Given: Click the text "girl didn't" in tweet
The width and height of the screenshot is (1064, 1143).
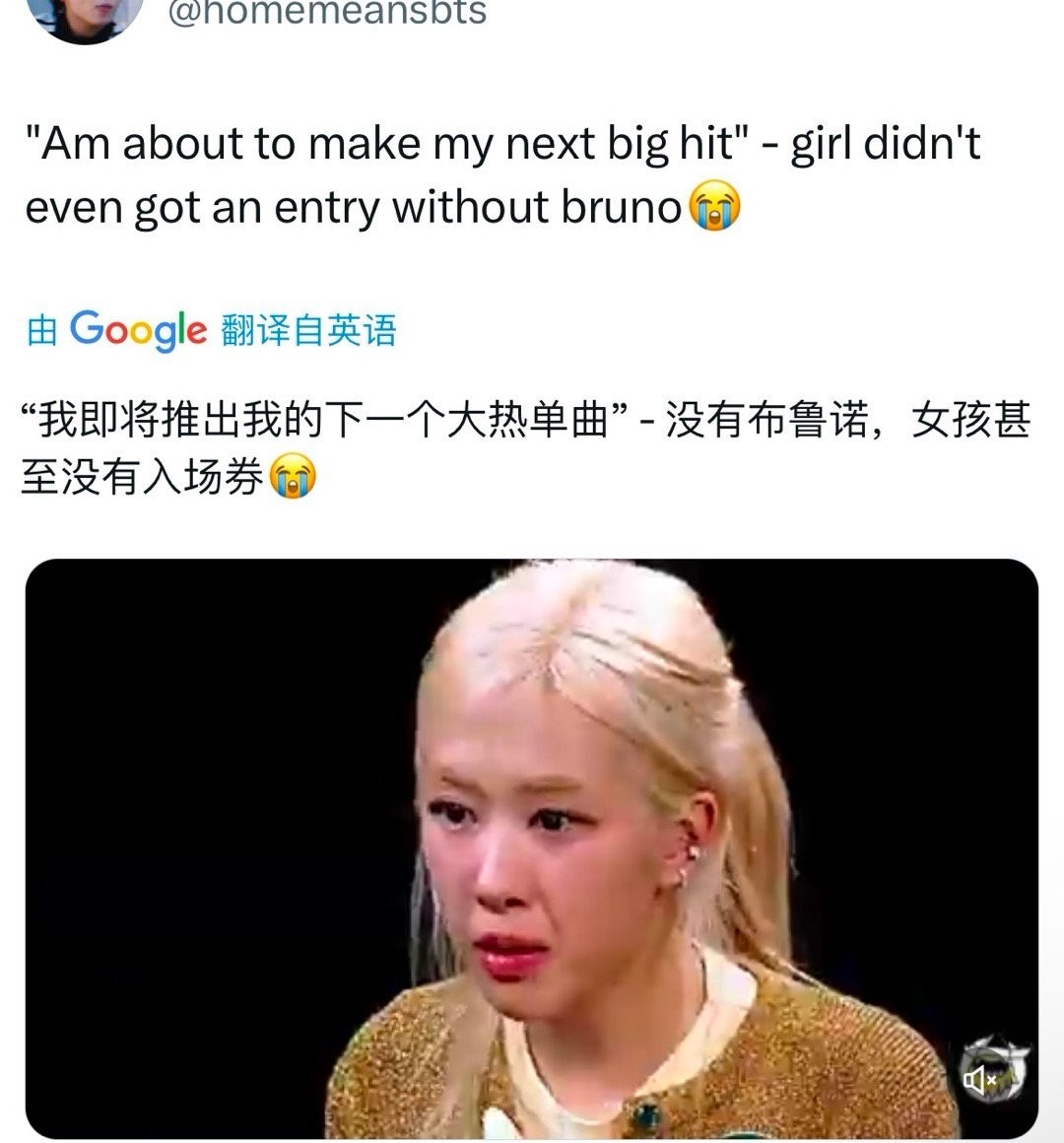Looking at the screenshot, I should [x=887, y=143].
